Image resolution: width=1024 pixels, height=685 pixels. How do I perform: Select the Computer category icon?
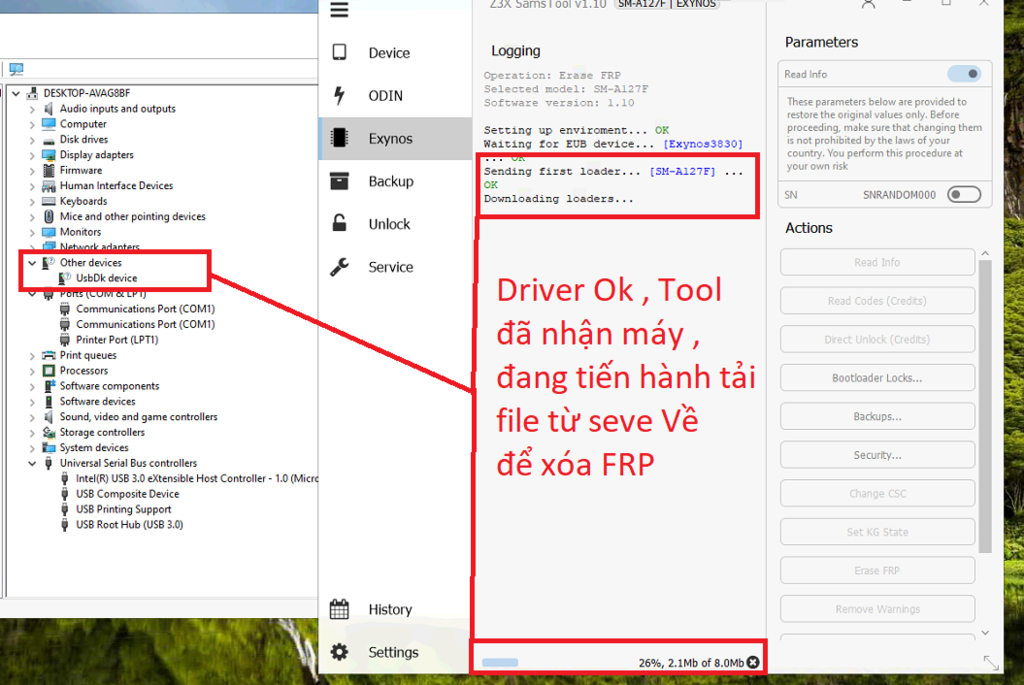pos(48,123)
